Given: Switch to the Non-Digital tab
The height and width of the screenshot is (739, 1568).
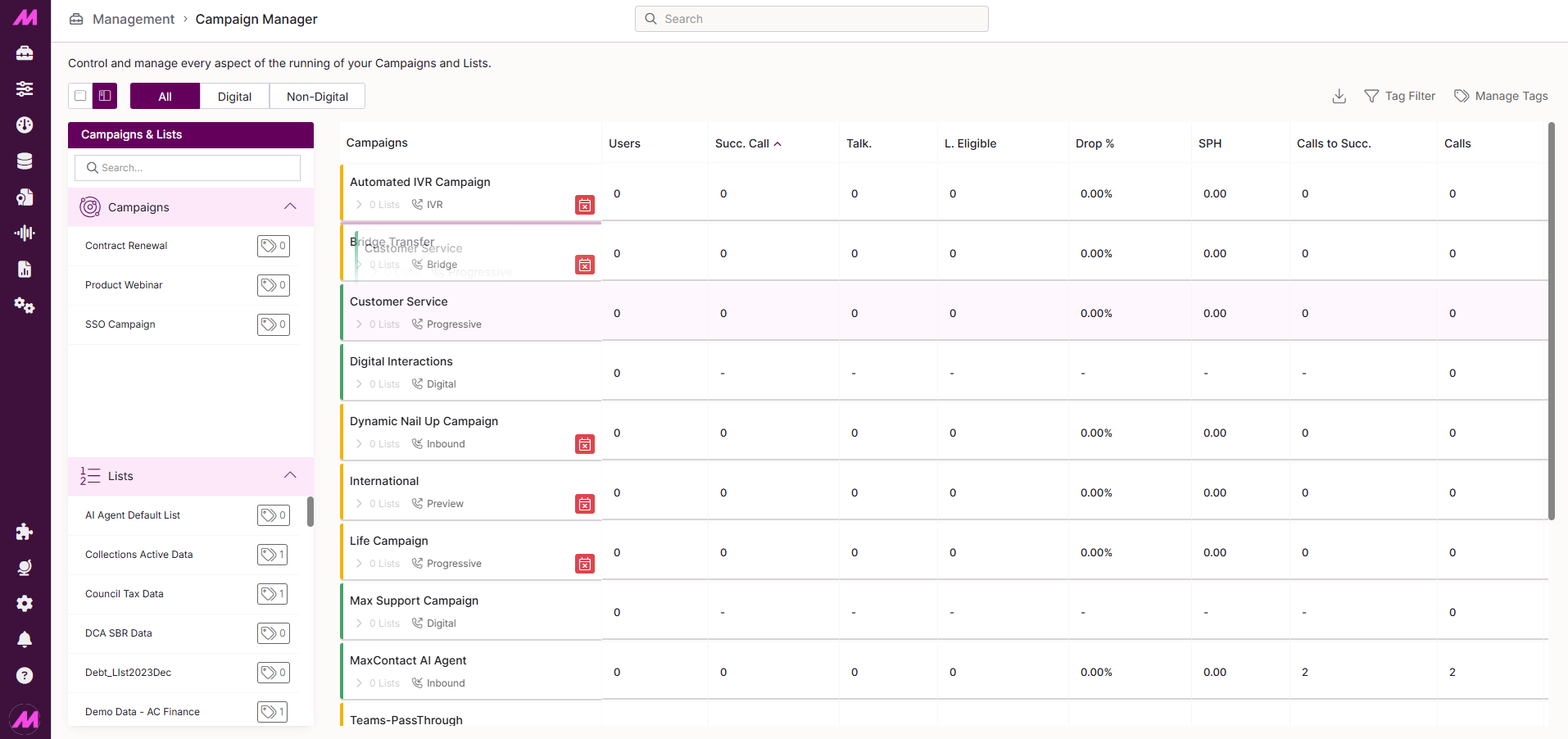Looking at the screenshot, I should (317, 97).
